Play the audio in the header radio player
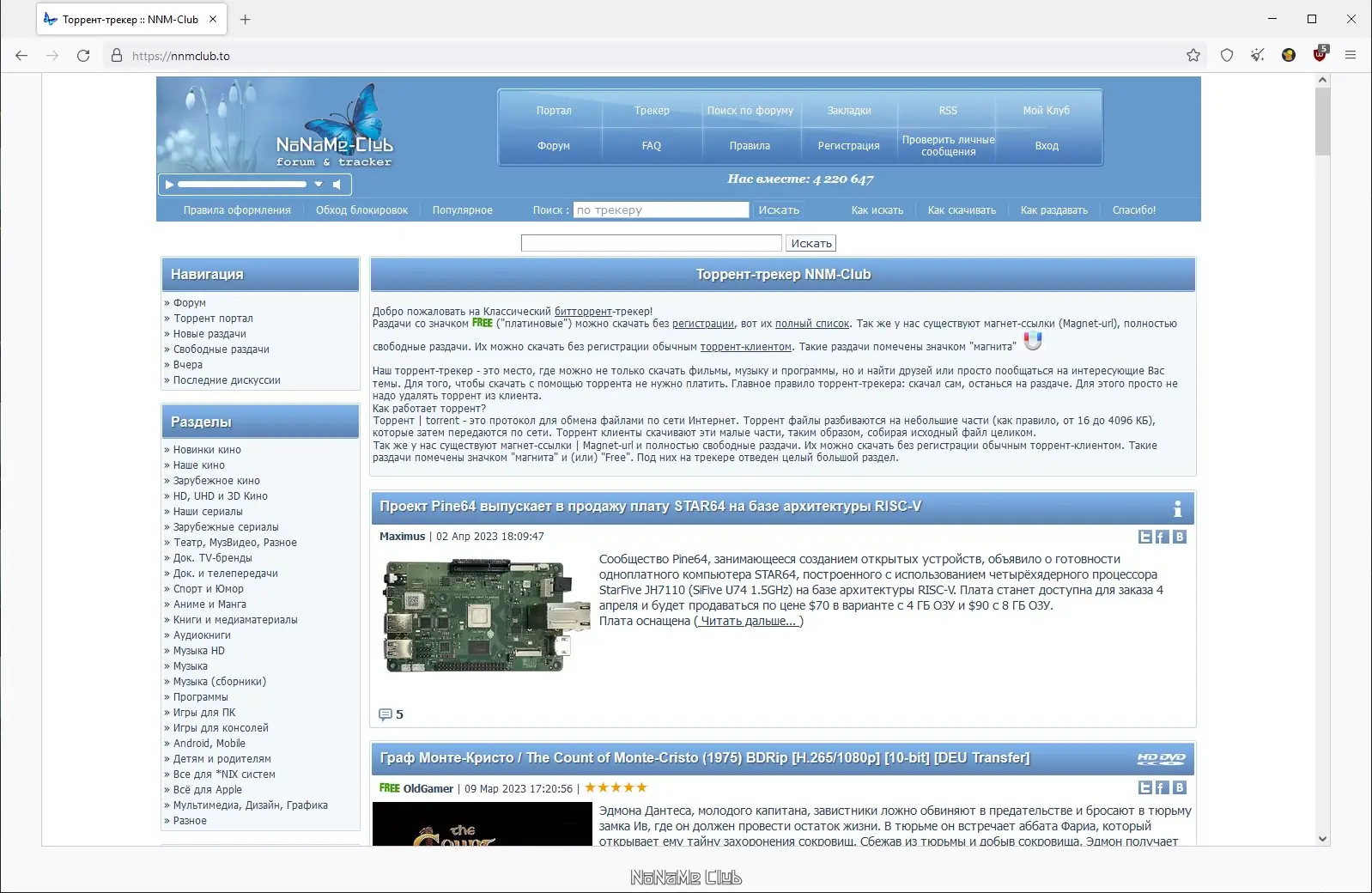The image size is (1372, 893). 169,185
